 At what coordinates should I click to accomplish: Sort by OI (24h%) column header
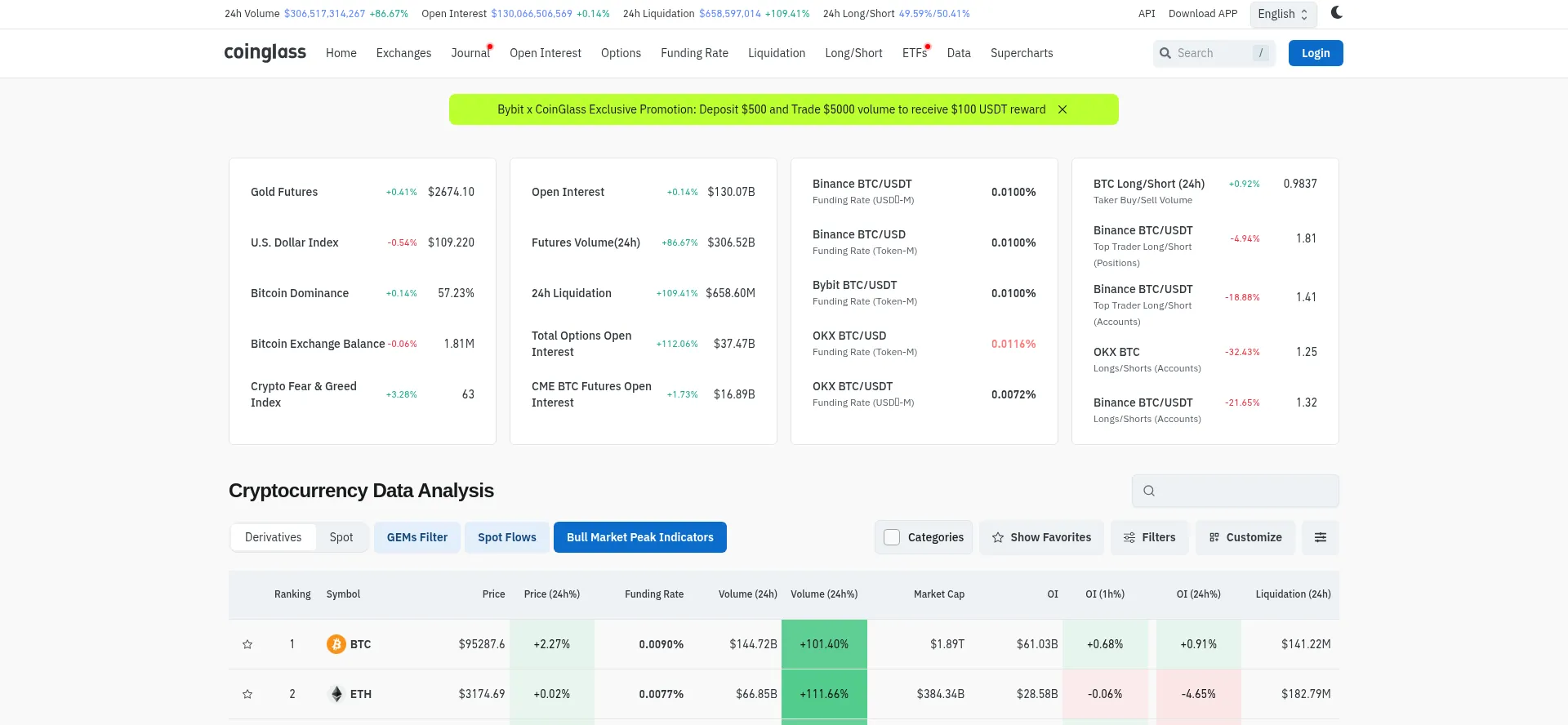[x=1198, y=594]
